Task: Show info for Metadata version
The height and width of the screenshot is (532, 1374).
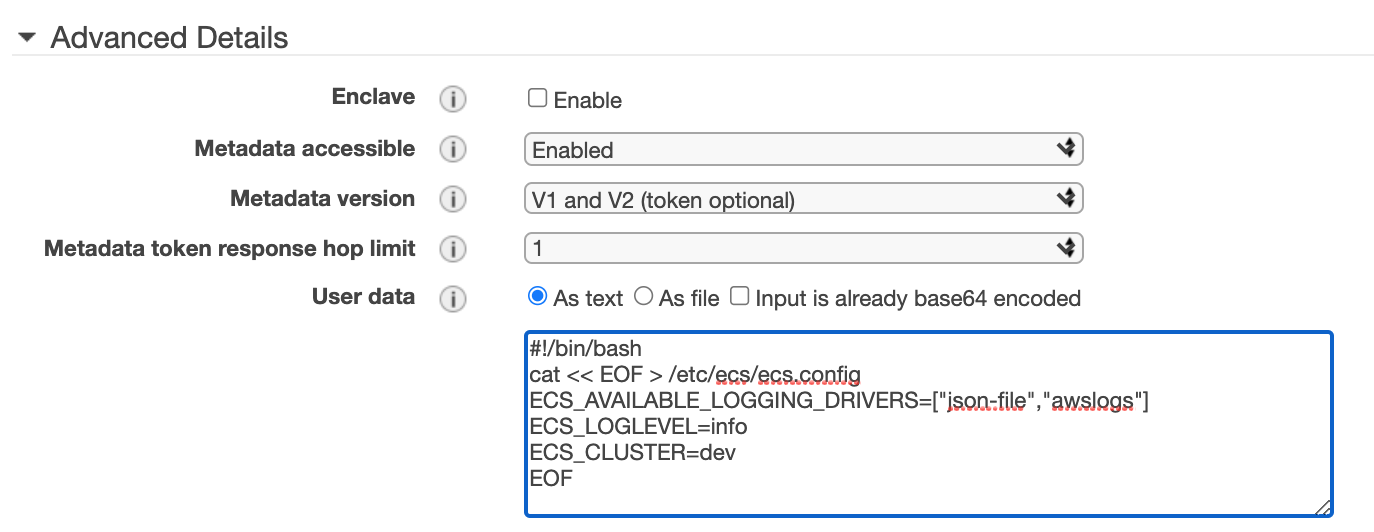Action: 454,199
